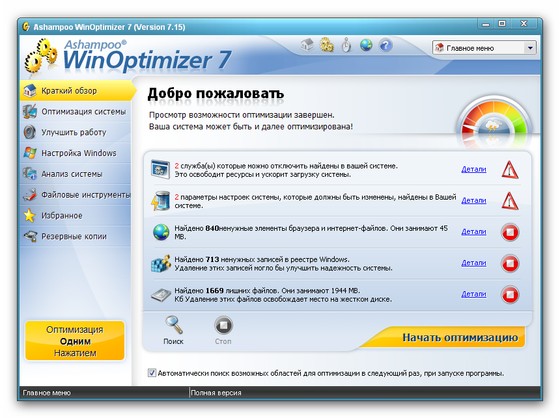Click the globe icon beside 'Найдено 840' row
560x418 pixels.
point(161,232)
